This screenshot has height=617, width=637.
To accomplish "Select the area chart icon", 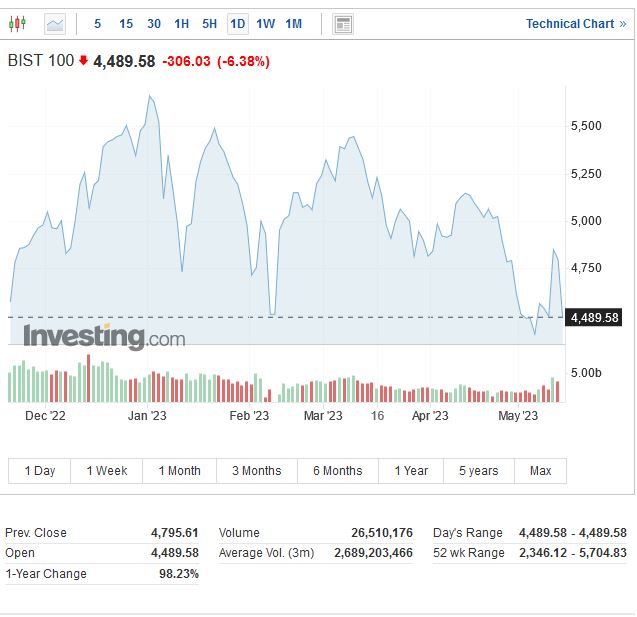I will coord(54,23).
